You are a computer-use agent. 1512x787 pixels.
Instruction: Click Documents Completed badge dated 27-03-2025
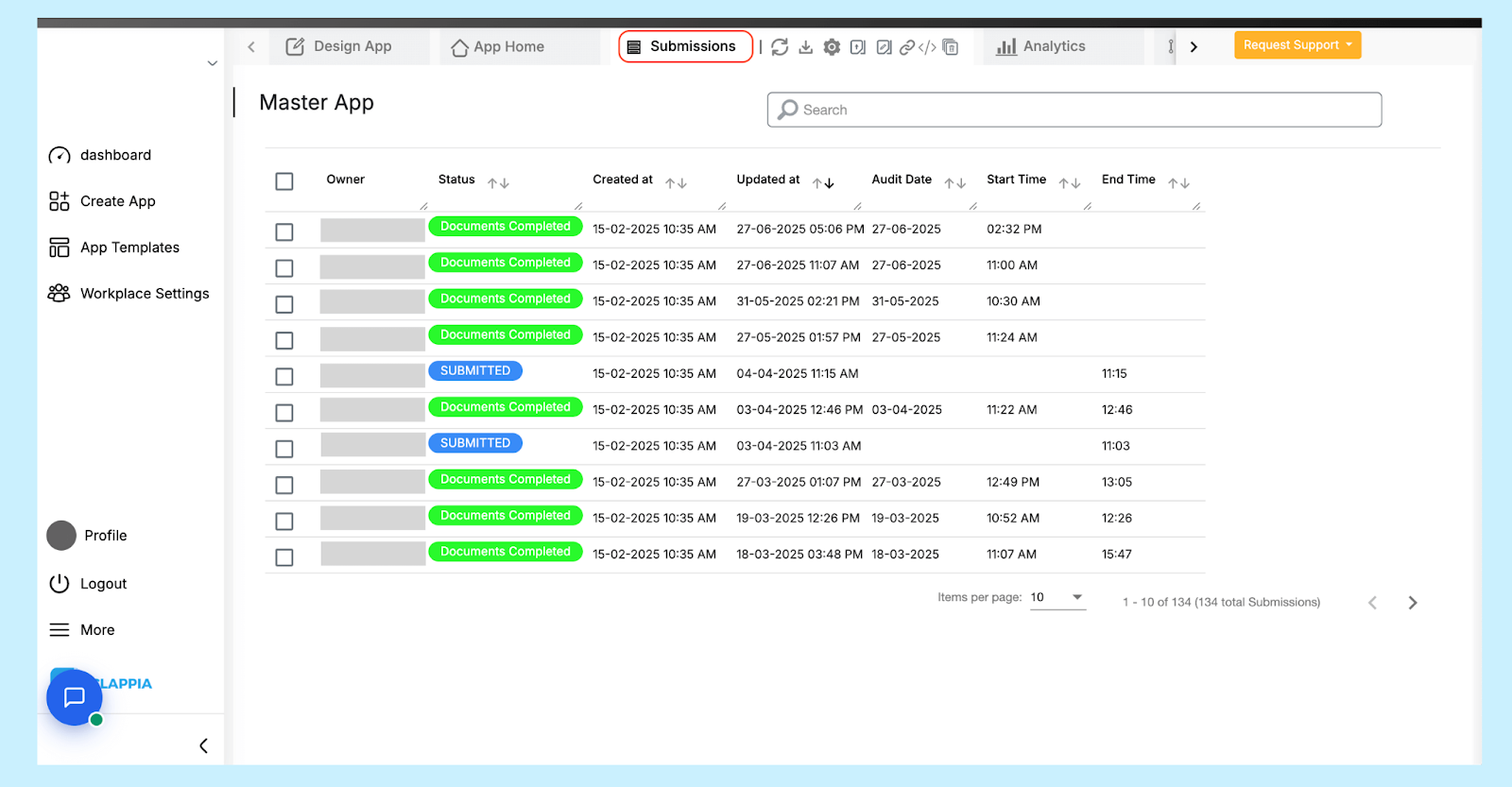pyautogui.click(x=506, y=479)
